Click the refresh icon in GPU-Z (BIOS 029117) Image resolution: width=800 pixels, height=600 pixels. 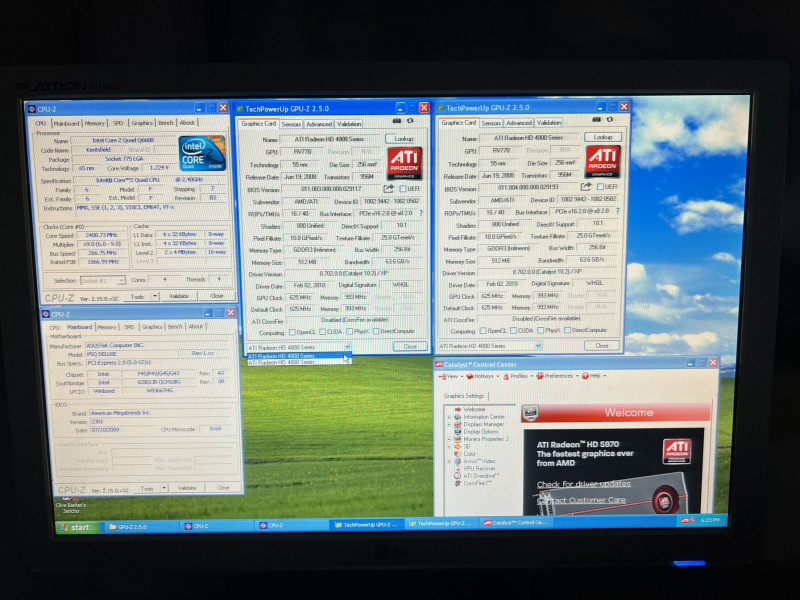pyautogui.click(x=410, y=121)
